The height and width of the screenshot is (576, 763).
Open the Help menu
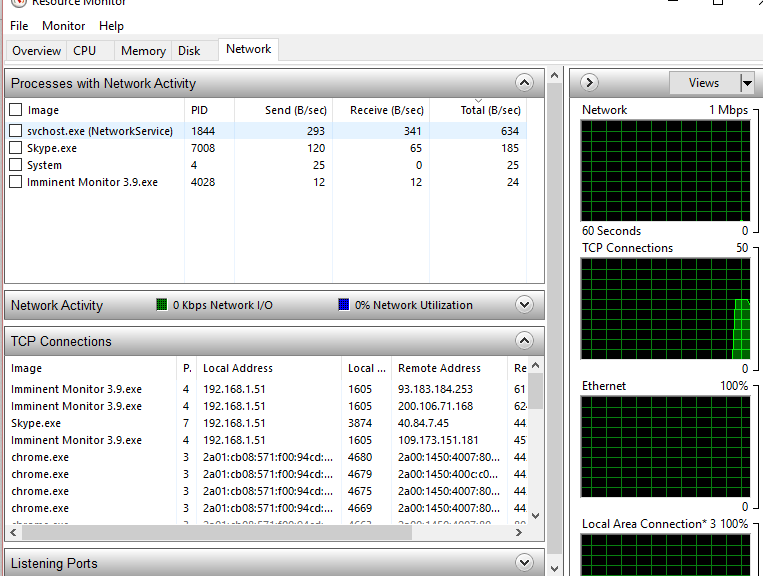[x=111, y=26]
